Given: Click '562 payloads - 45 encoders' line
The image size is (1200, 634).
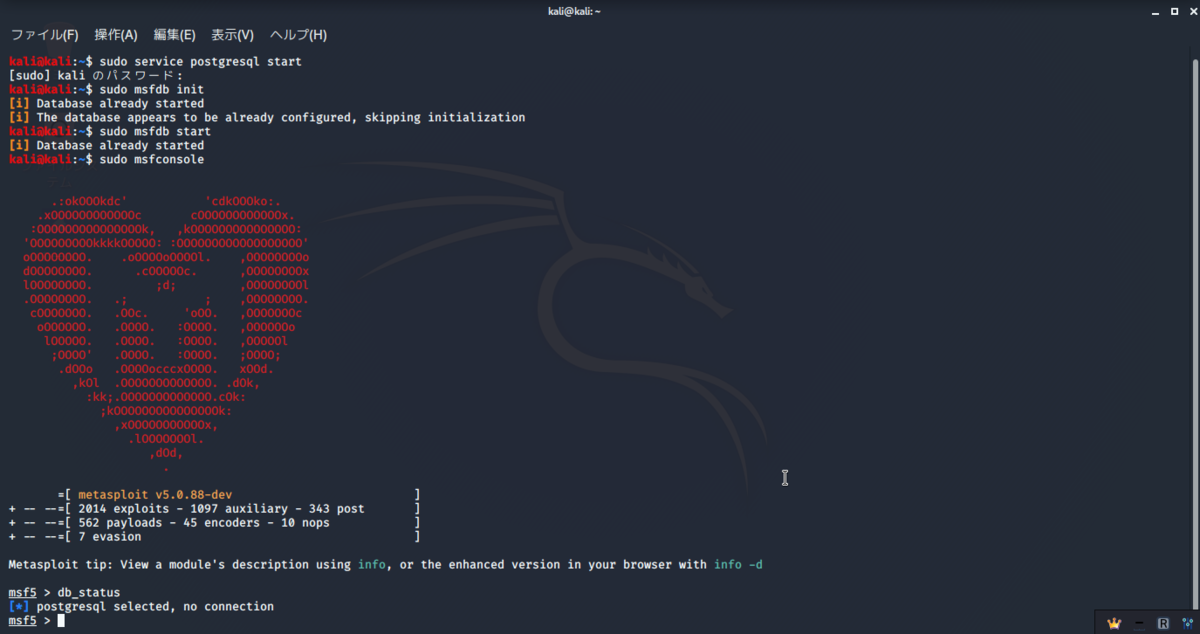Looking at the screenshot, I should tap(204, 523).
